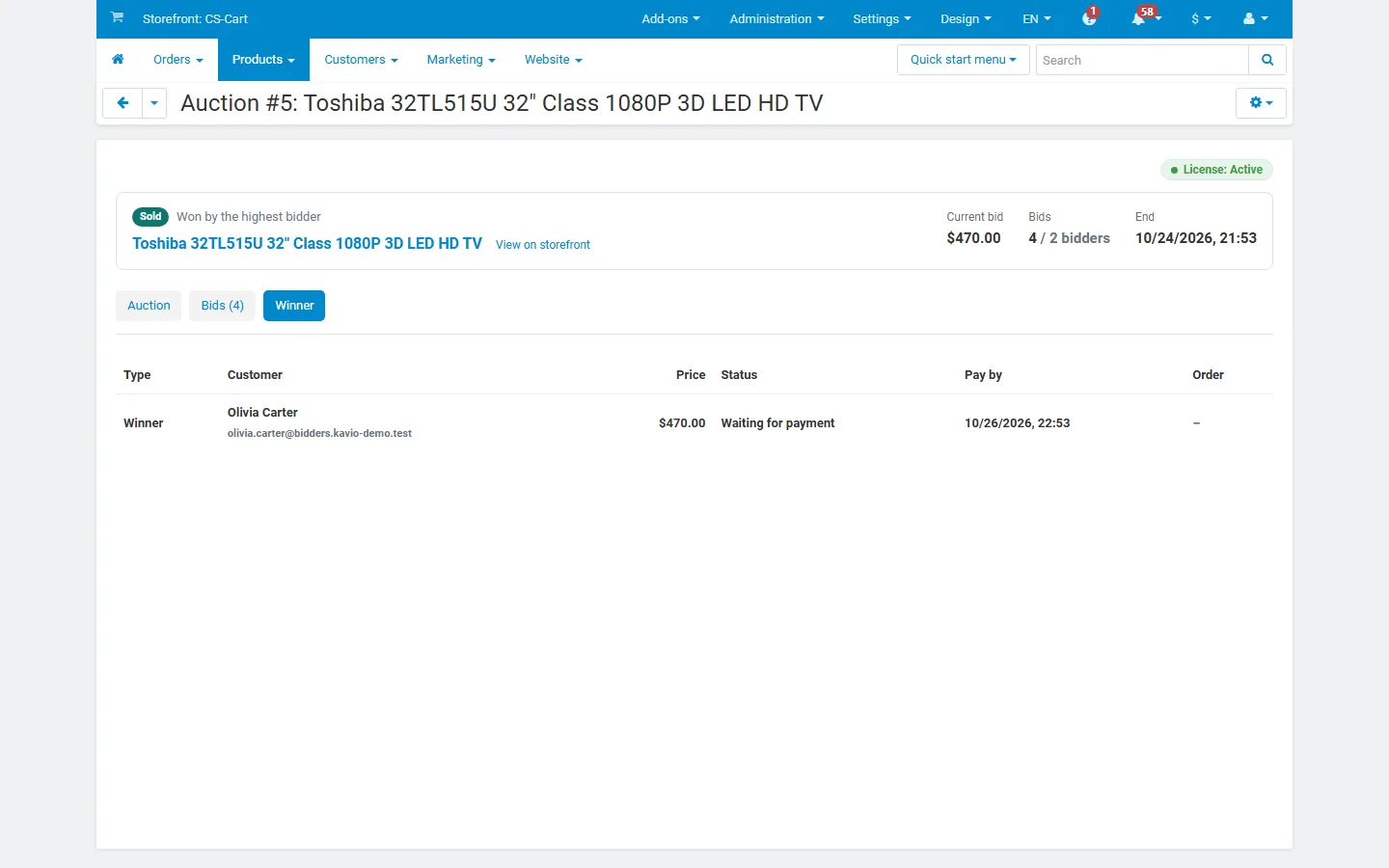Viewport: 1389px width, 868px height.
Task: Click customer name Olivia Carter
Action: (262, 413)
